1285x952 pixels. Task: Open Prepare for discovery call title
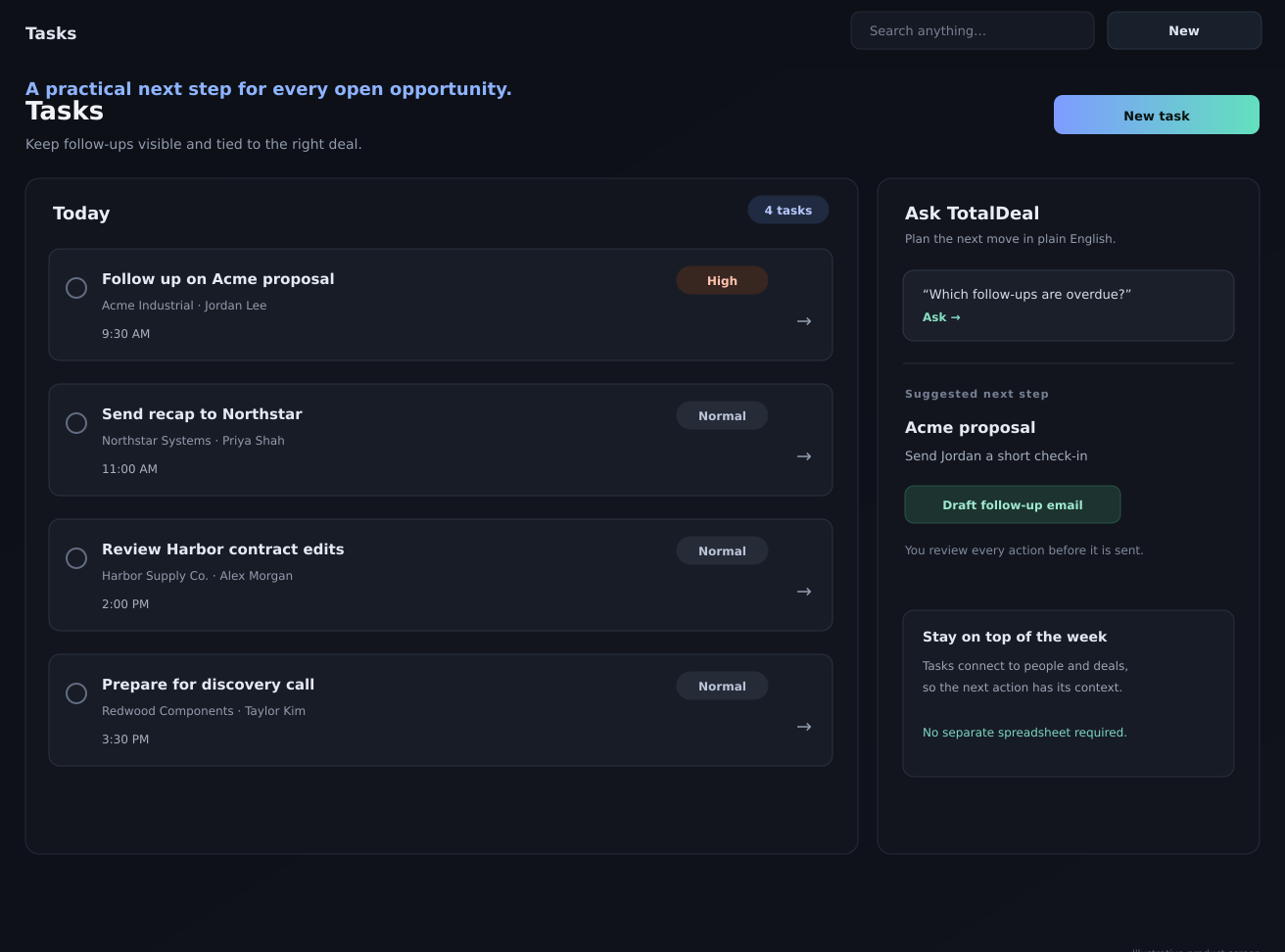[209, 685]
